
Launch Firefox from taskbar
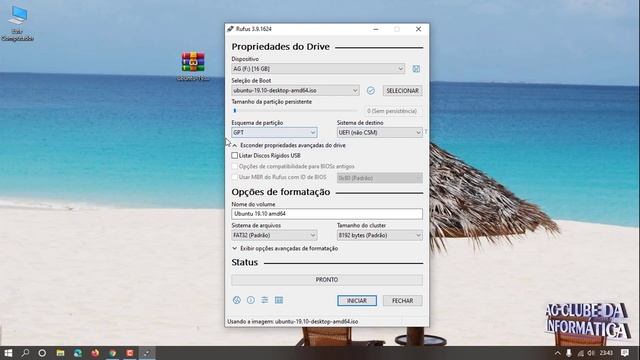point(95,353)
